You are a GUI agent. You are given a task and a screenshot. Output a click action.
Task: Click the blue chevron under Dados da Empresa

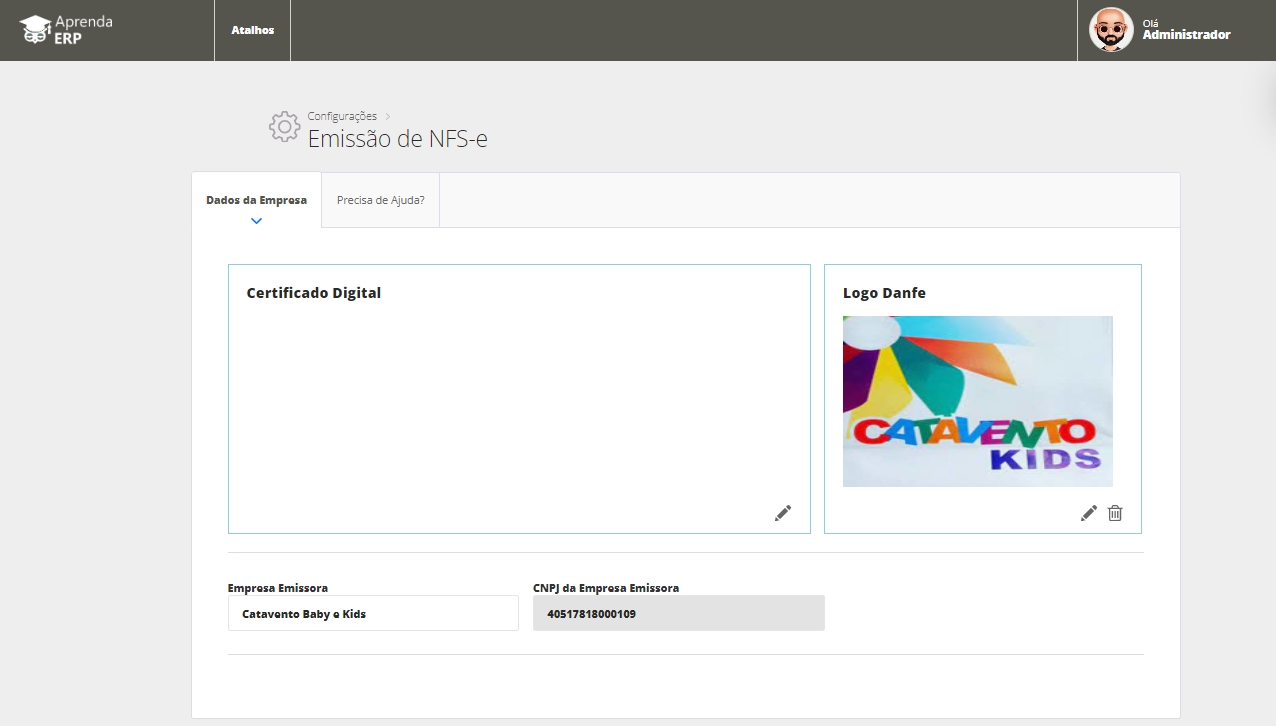pyautogui.click(x=256, y=221)
